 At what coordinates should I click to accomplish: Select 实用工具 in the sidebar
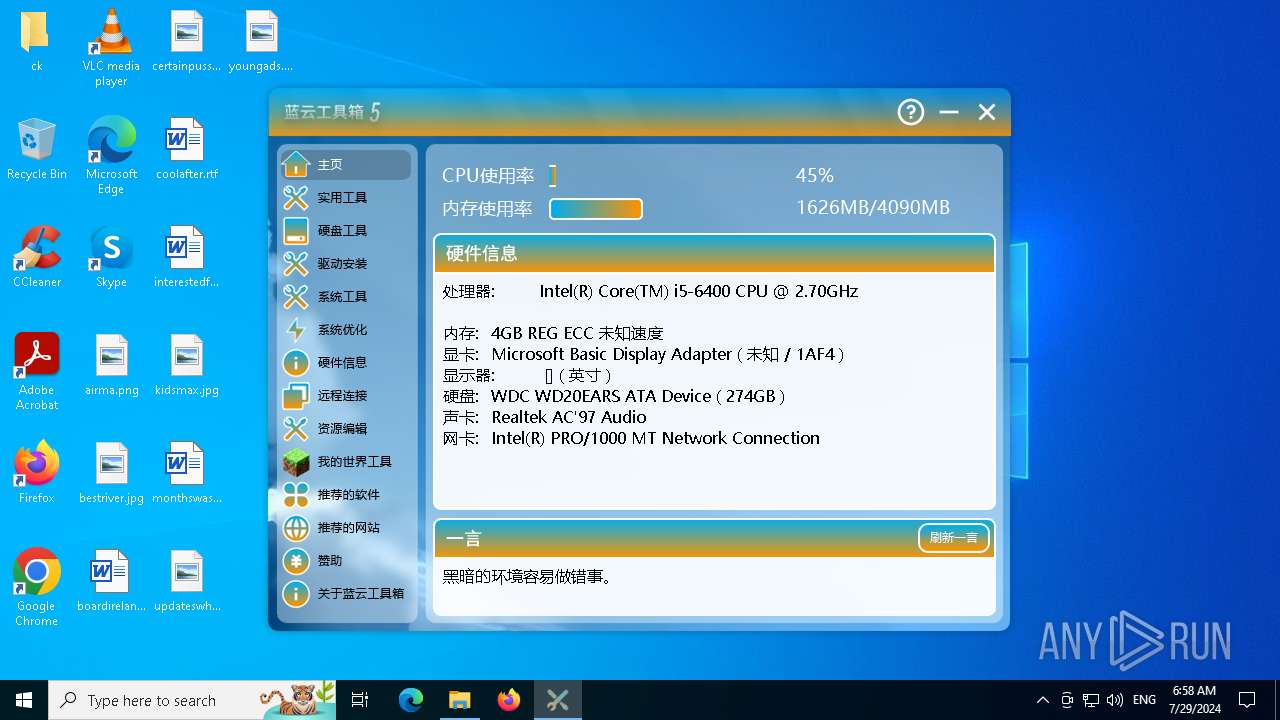(345, 198)
